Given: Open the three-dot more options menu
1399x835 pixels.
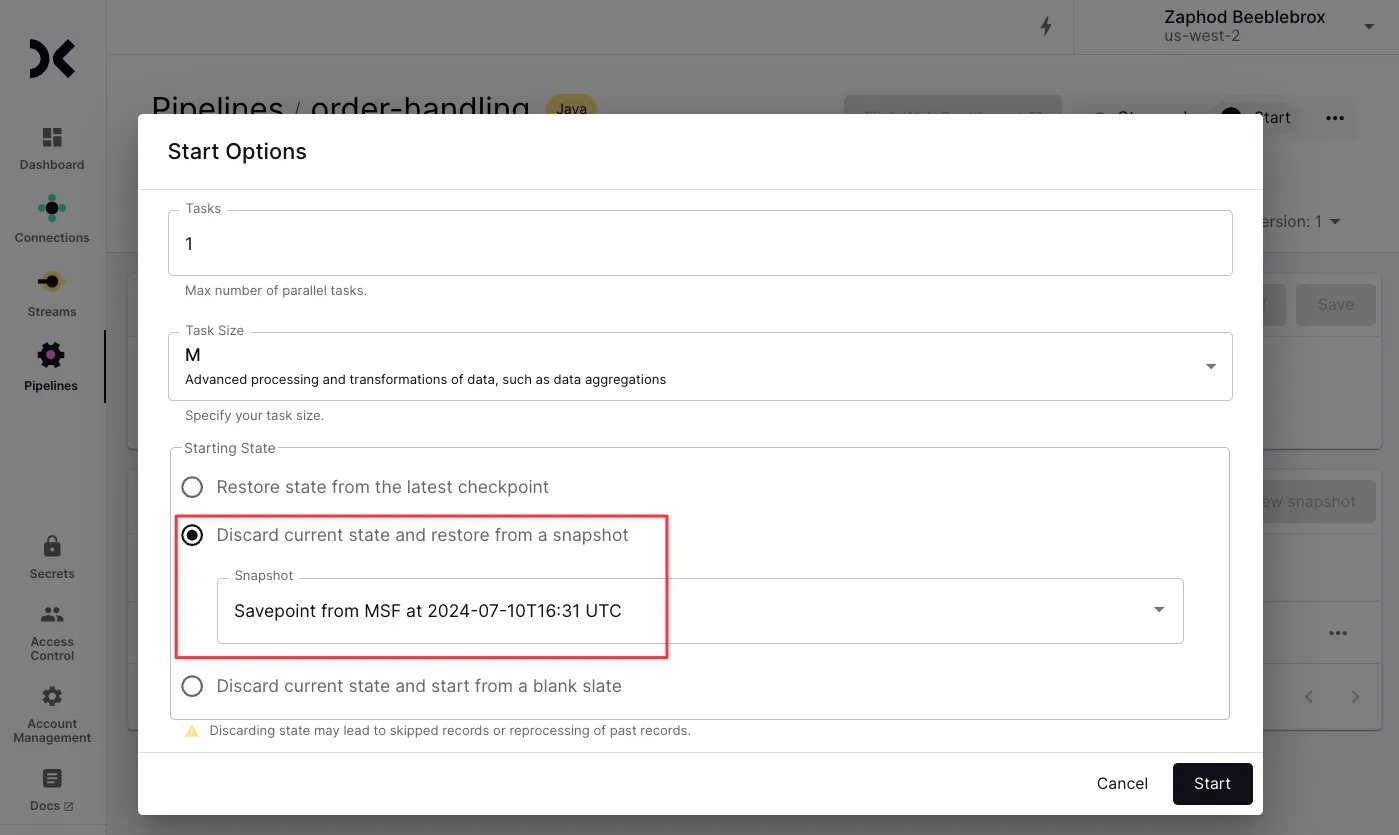Looking at the screenshot, I should point(1334,118).
